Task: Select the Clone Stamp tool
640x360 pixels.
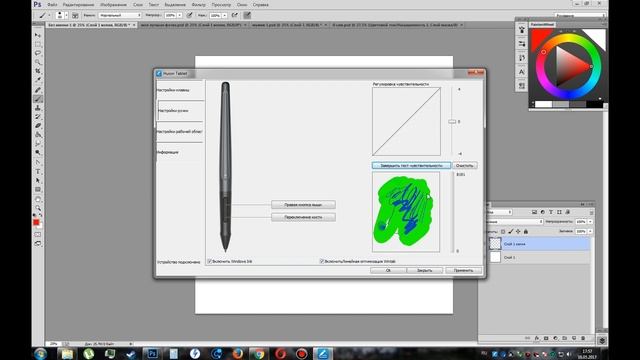Action: pyautogui.click(x=38, y=108)
